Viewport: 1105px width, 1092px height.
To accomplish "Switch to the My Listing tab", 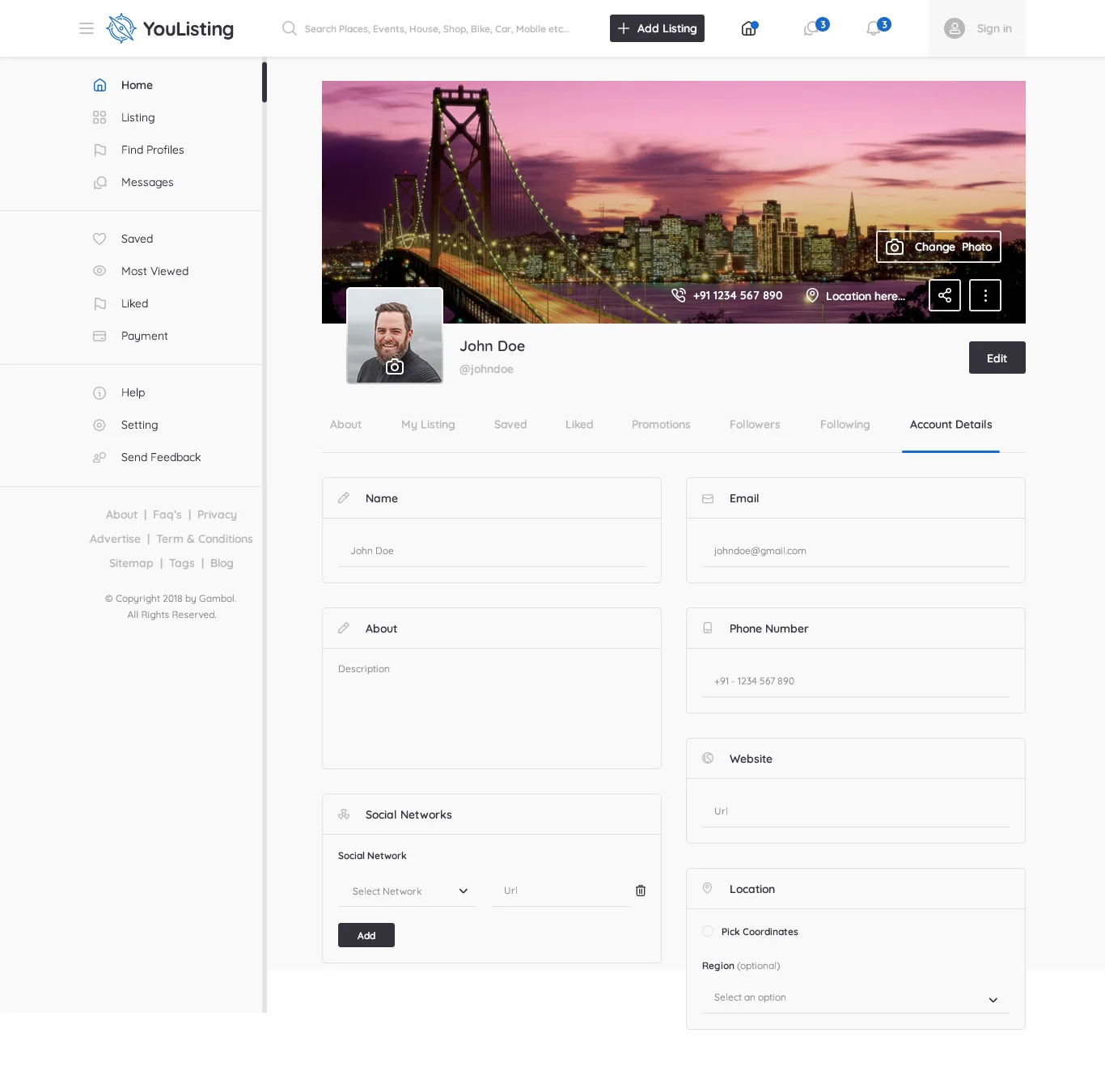I will tap(428, 425).
